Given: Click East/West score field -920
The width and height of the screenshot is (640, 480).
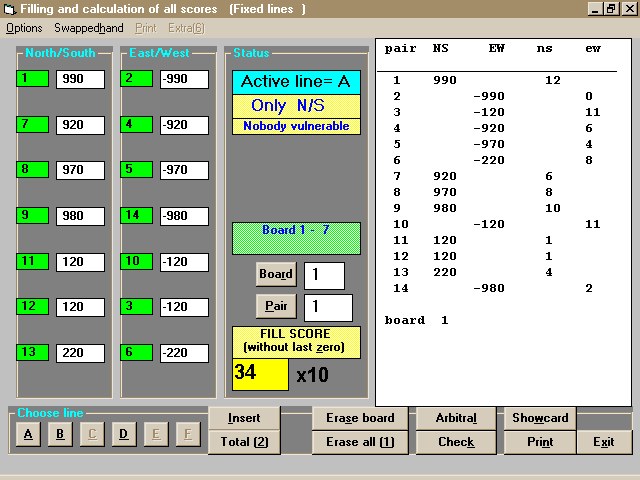Looking at the screenshot, I should click(184, 125).
